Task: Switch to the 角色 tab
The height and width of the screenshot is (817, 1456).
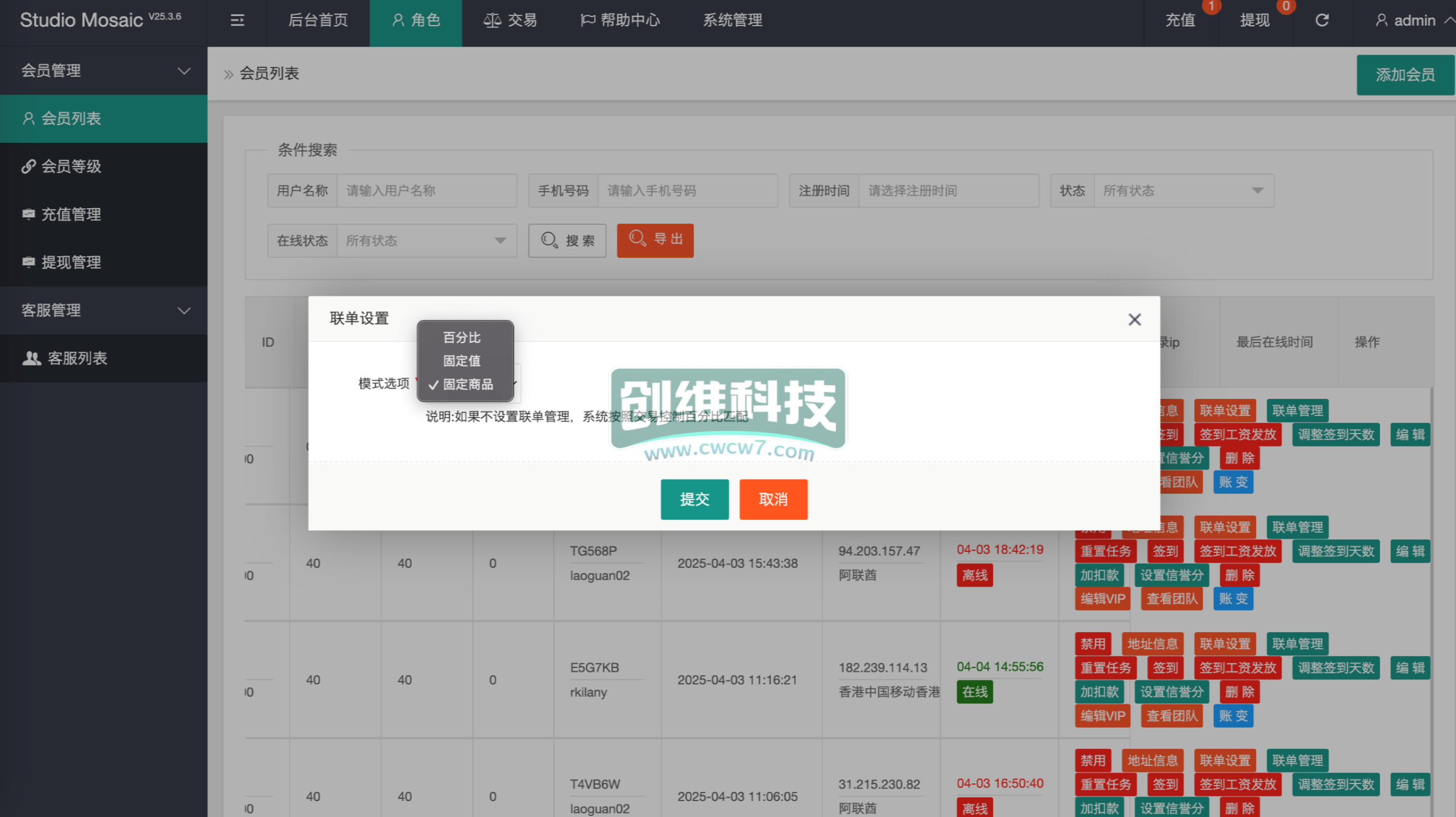Action: tap(416, 20)
